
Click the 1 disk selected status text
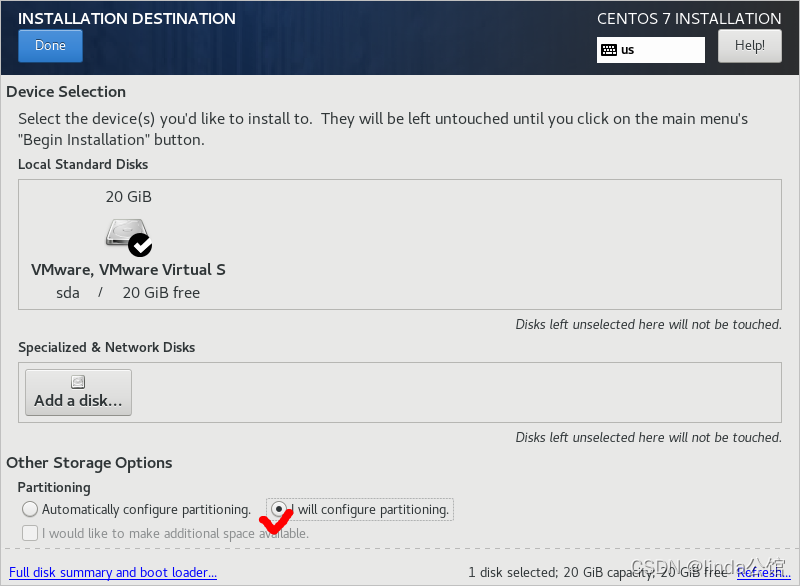tap(597, 572)
